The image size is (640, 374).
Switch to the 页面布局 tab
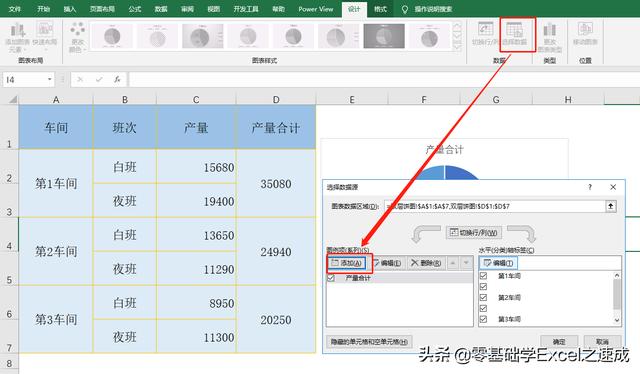[x=102, y=9]
